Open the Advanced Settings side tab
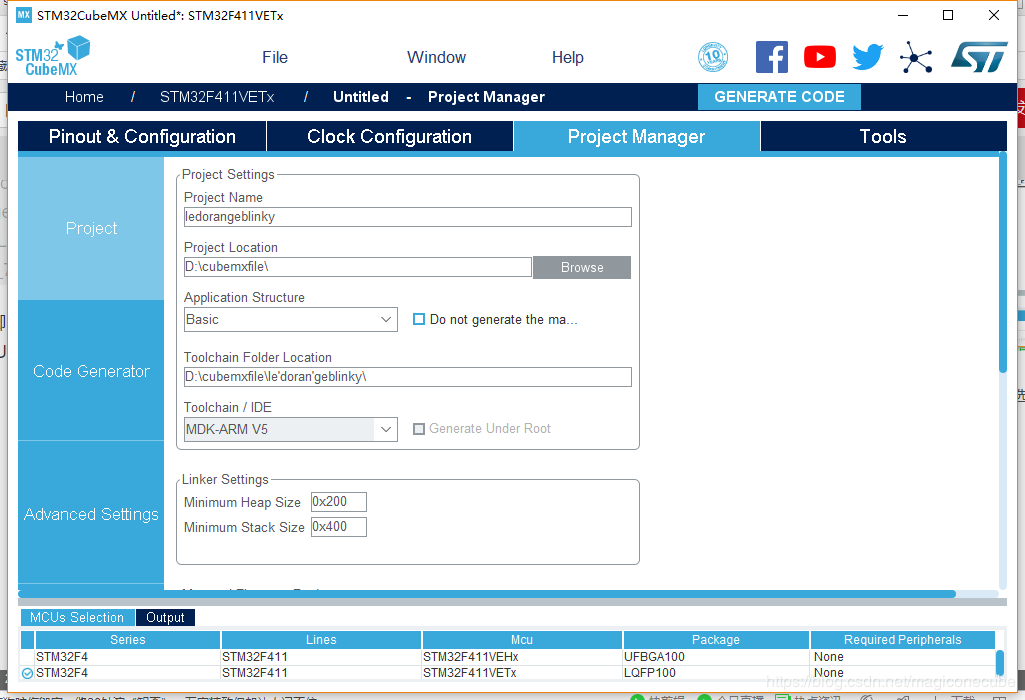 [x=91, y=514]
